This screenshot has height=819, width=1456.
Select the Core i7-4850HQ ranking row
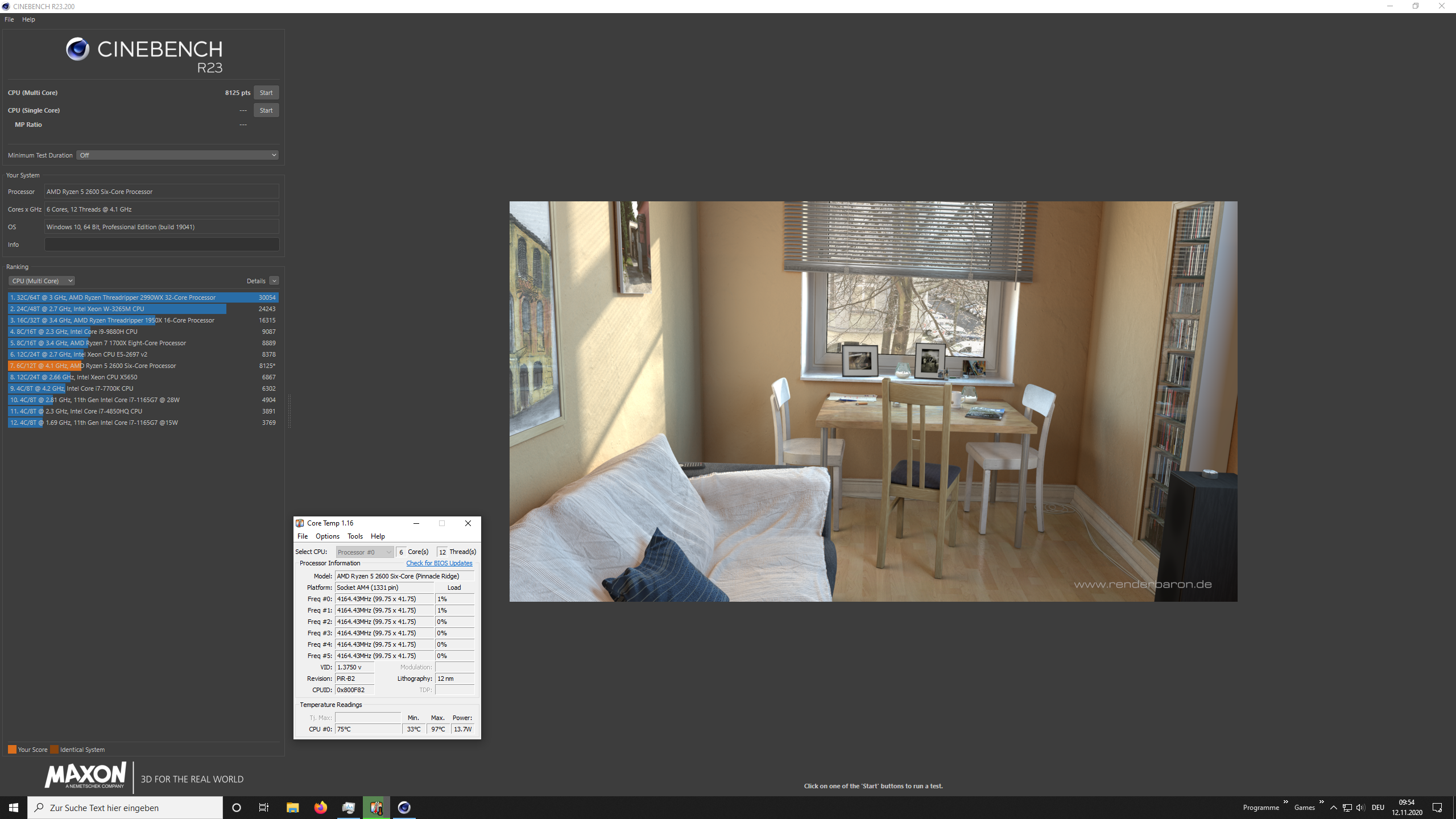[x=143, y=411]
